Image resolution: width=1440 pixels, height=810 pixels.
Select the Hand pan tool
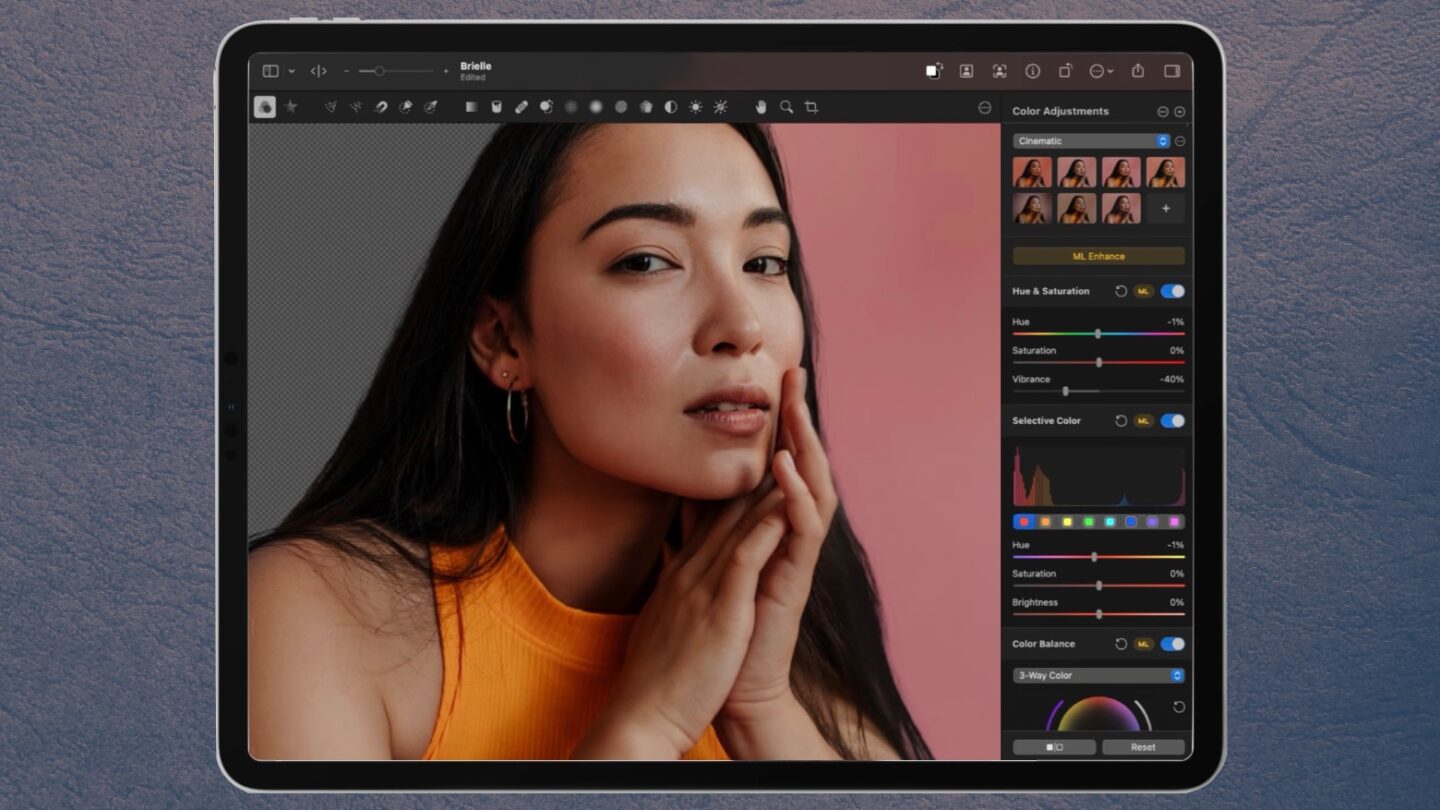(761, 107)
